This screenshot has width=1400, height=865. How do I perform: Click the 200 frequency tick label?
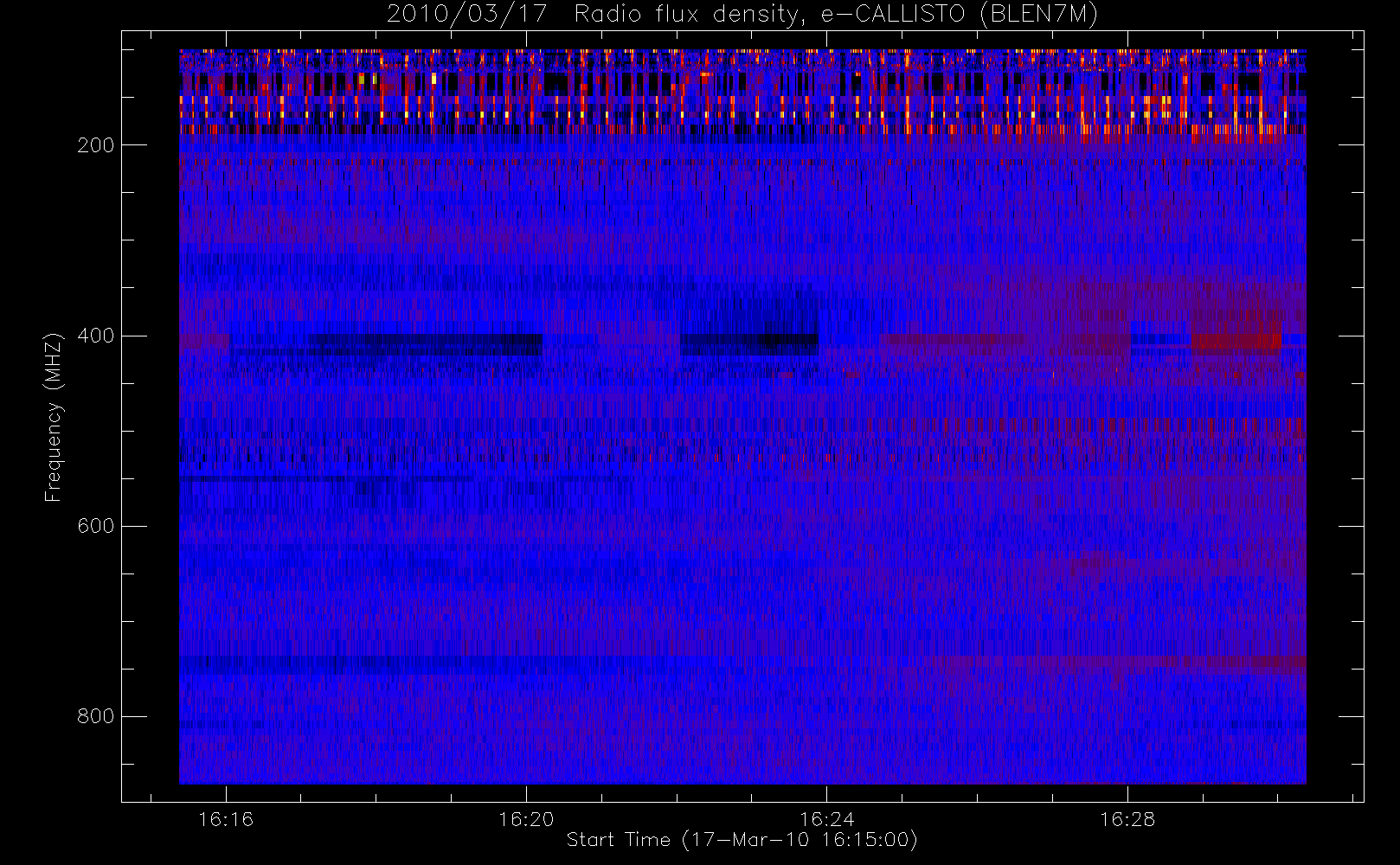95,145
